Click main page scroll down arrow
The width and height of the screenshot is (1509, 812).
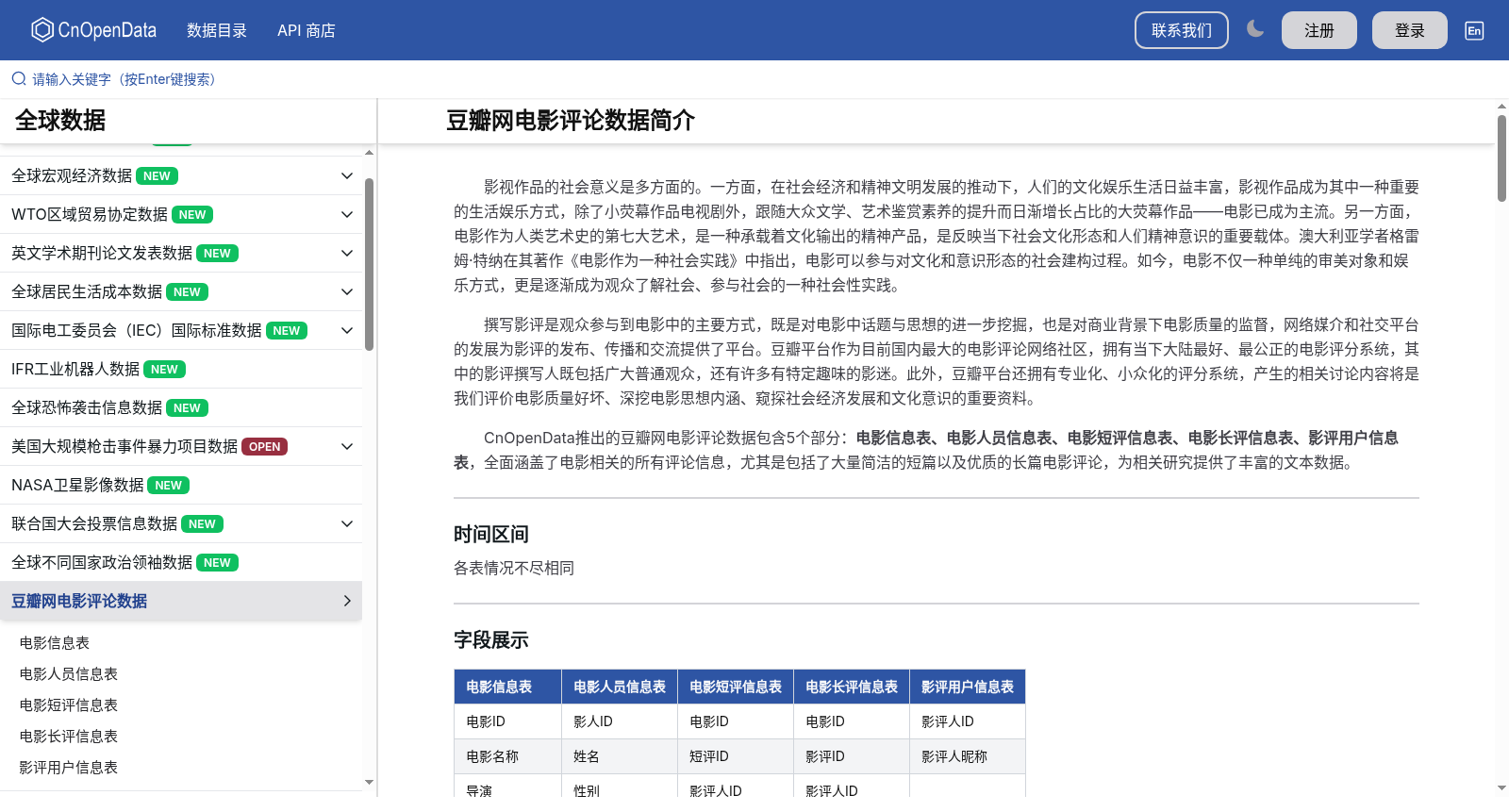click(1501, 787)
